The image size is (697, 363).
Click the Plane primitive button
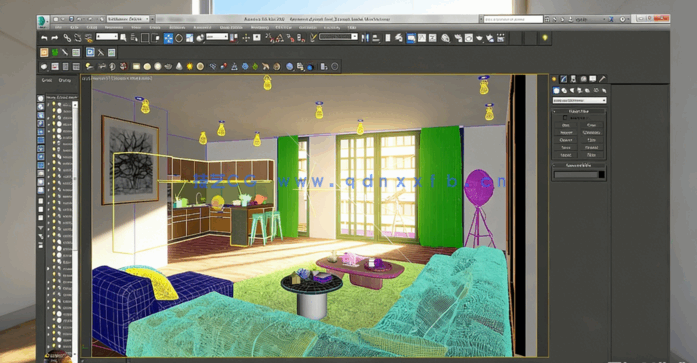[592, 155]
